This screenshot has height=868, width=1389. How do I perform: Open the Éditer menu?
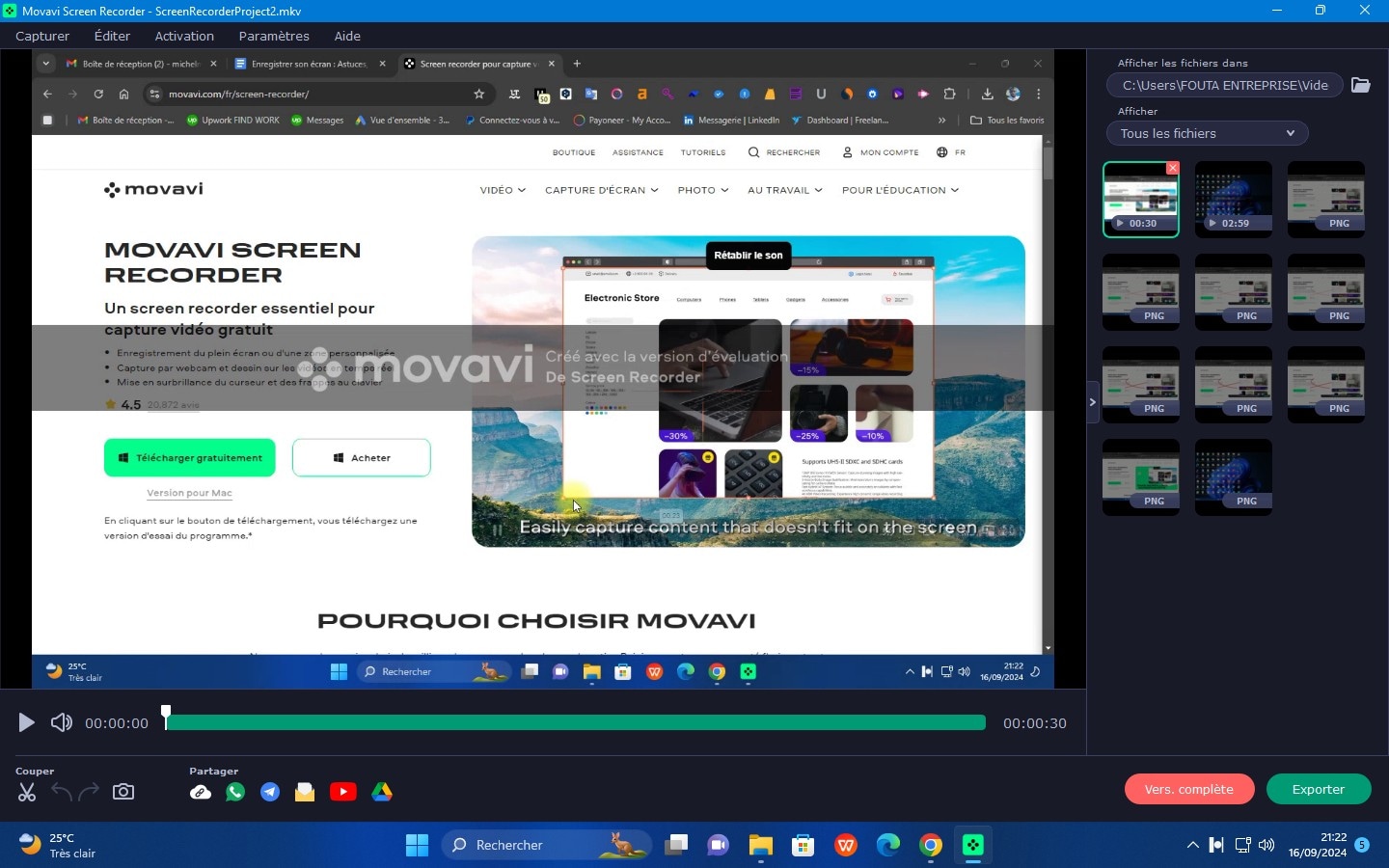click(x=112, y=36)
